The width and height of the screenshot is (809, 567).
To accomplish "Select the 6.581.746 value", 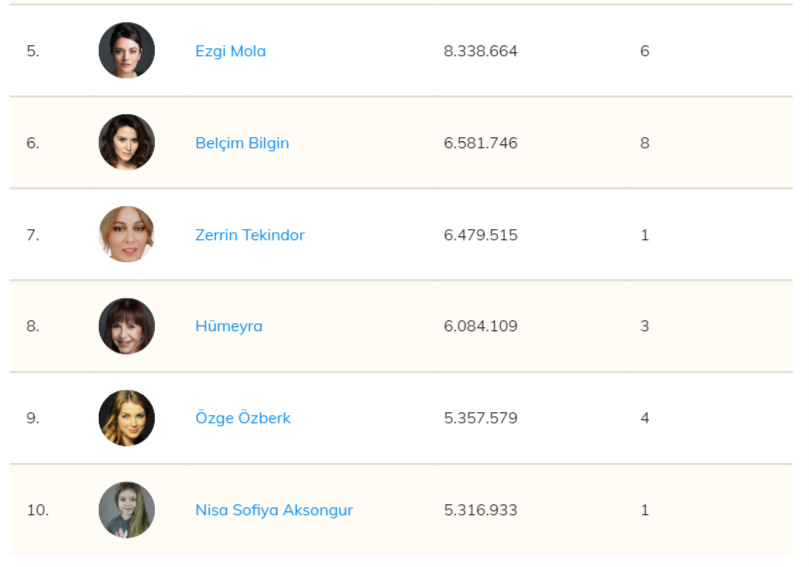I will 481,143.
